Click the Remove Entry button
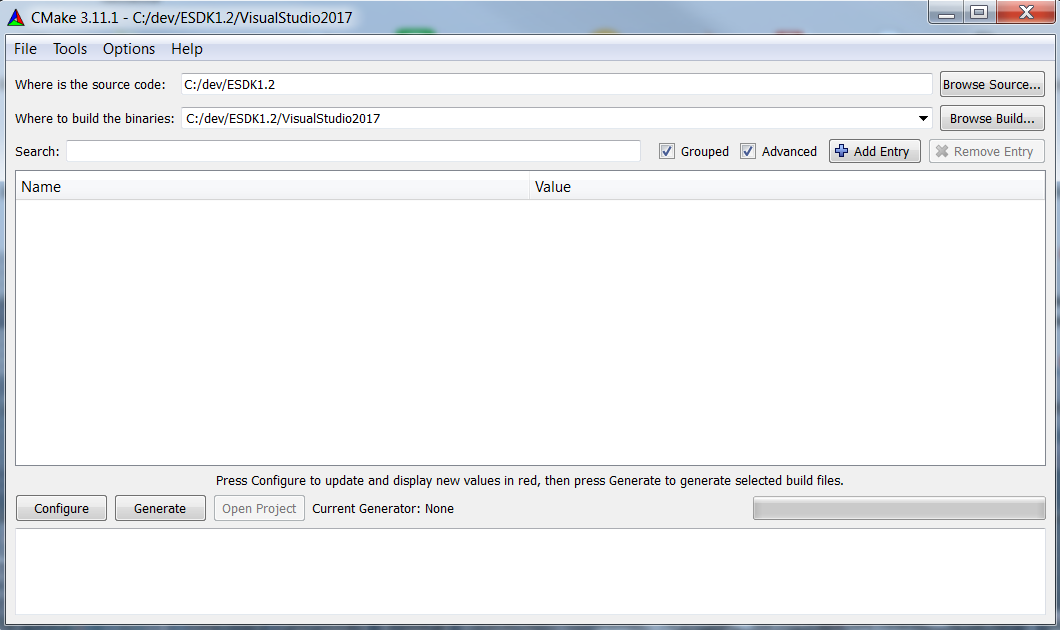The image size is (1060, 630). [x=986, y=151]
